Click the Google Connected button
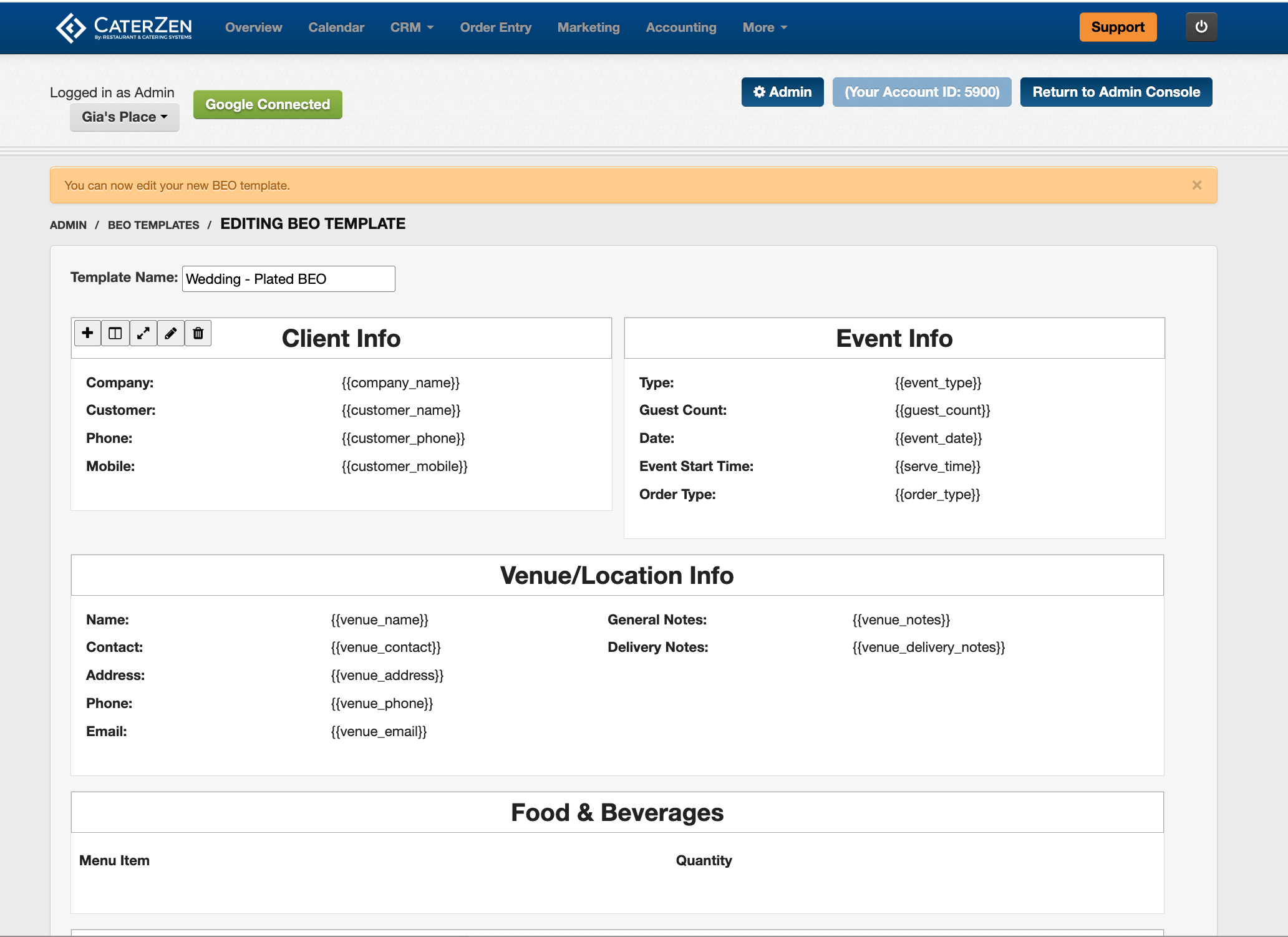Screen dimensions: 1288x937 (268, 105)
